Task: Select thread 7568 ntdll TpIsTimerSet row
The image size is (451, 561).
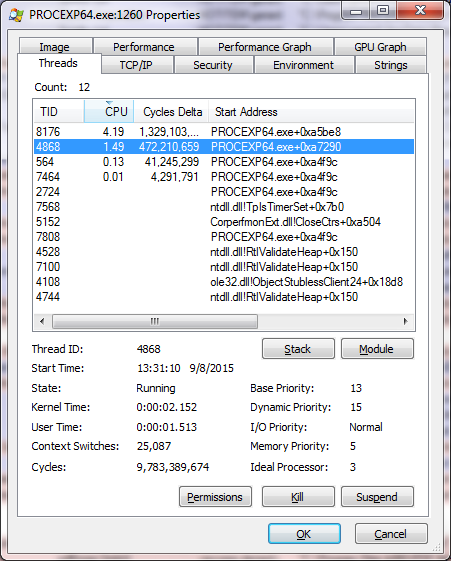Action: coord(224,207)
